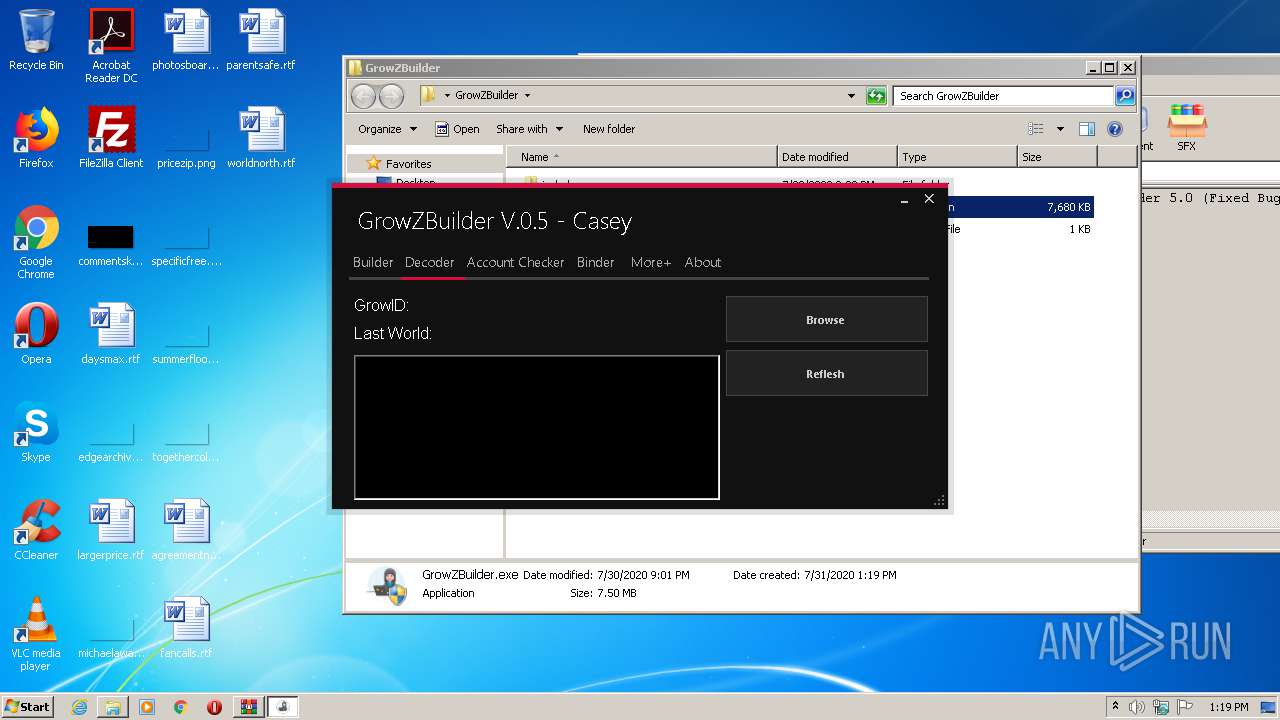Minimize the GrowZBuilder app window
1280x720 pixels.
(904, 200)
